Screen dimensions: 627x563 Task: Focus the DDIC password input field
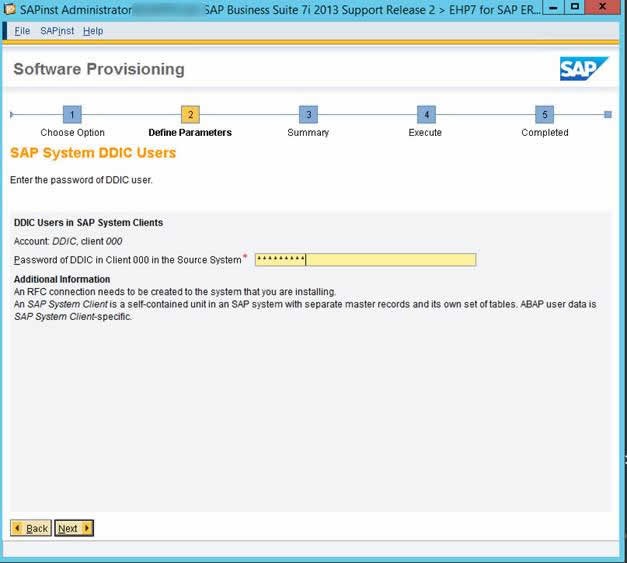click(365, 260)
